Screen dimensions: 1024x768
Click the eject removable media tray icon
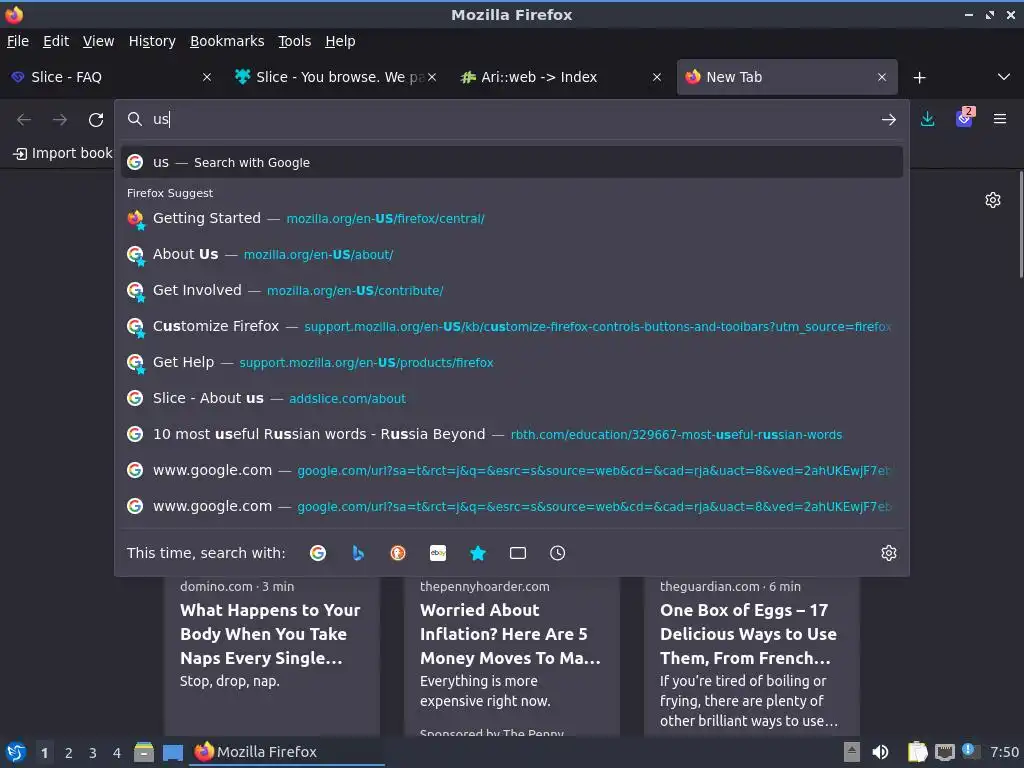[852, 752]
